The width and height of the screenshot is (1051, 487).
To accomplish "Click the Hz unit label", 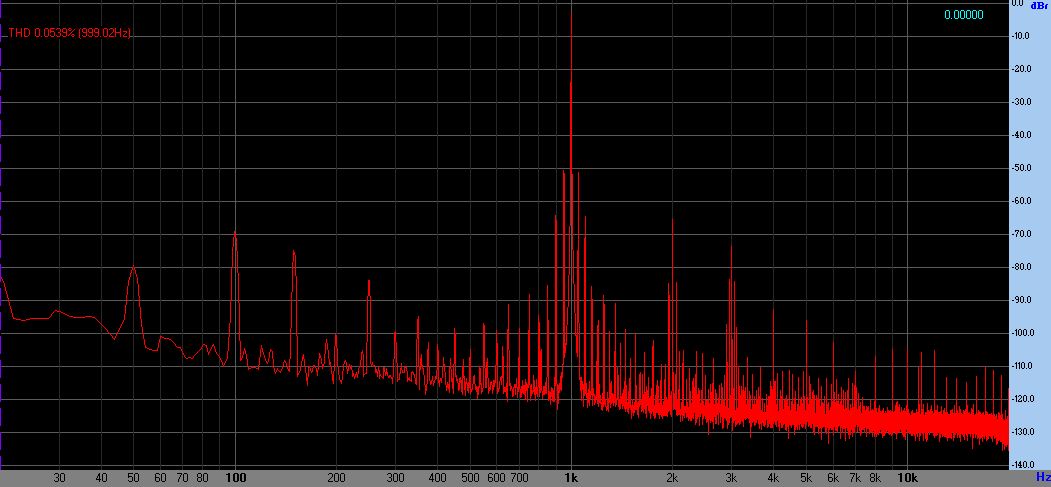I will 1043,477.
